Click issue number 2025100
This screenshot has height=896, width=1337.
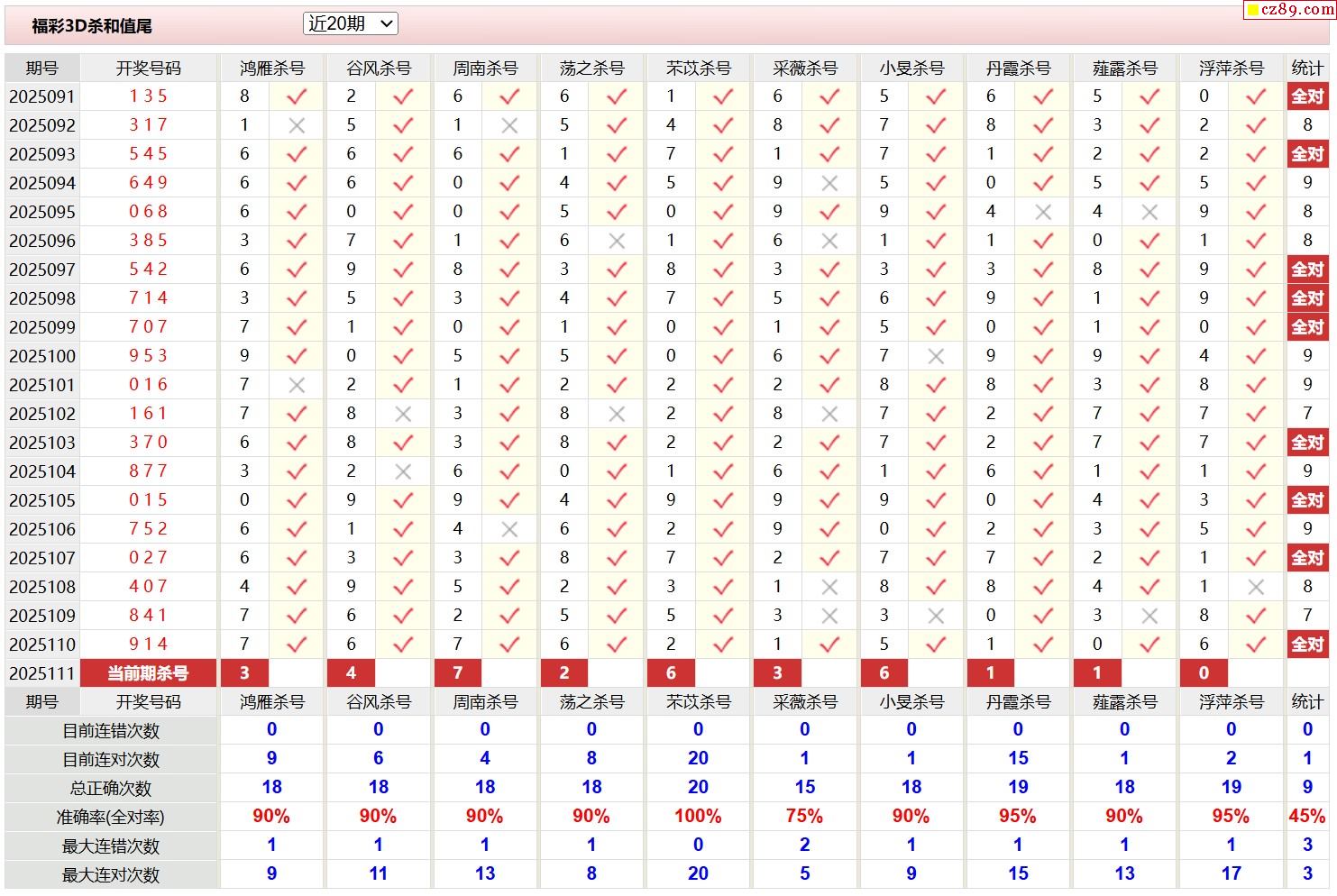42,356
